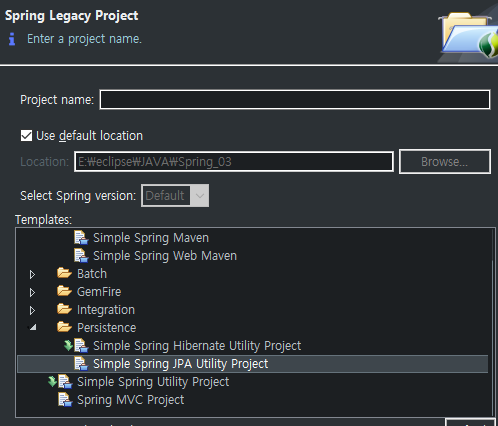Choose Simple Spring Hibernate Utility Project
498x426 pixels.
click(197, 346)
